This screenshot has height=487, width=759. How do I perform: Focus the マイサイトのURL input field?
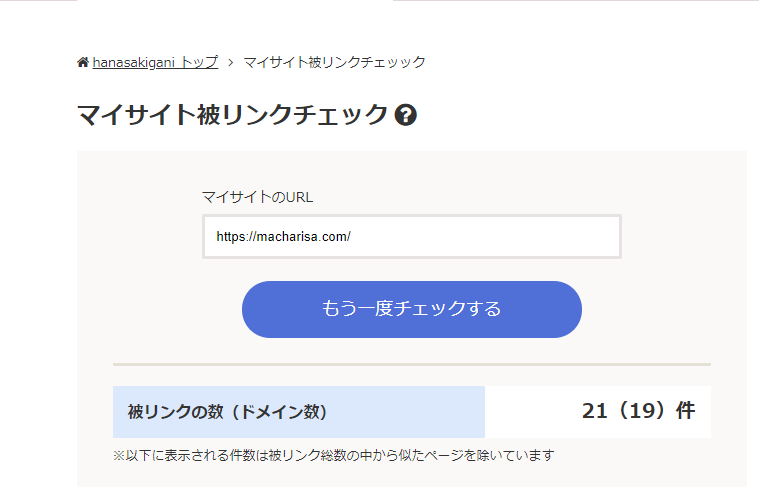pyautogui.click(x=411, y=237)
